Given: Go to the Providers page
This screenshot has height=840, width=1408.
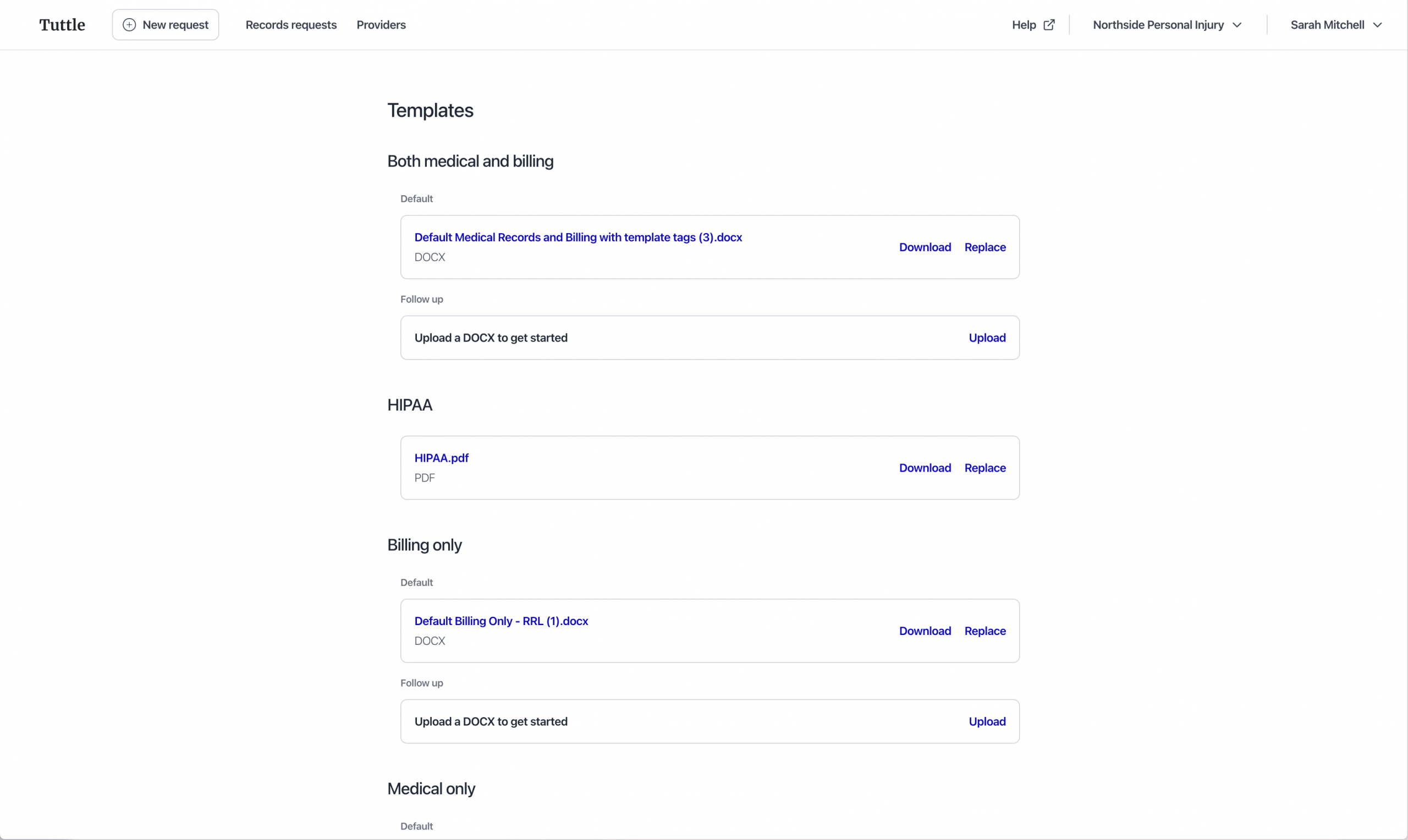Looking at the screenshot, I should click(x=381, y=25).
